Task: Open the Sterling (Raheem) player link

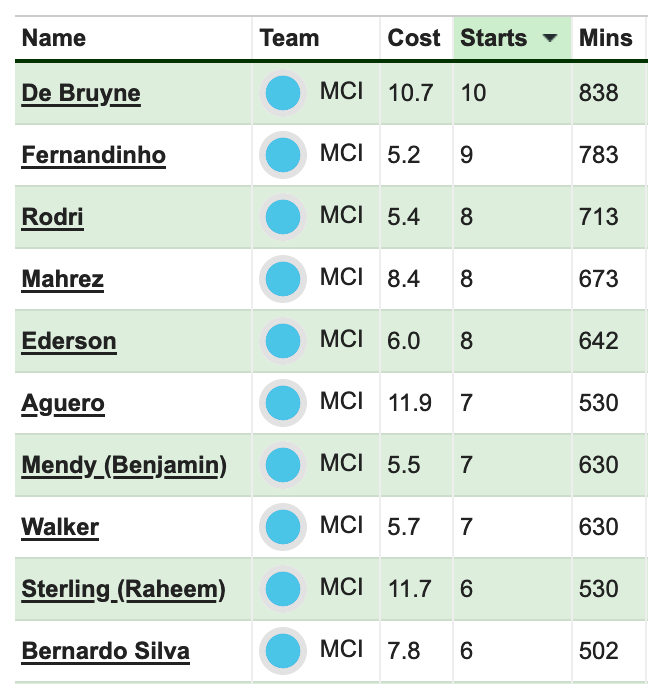Action: point(123,589)
